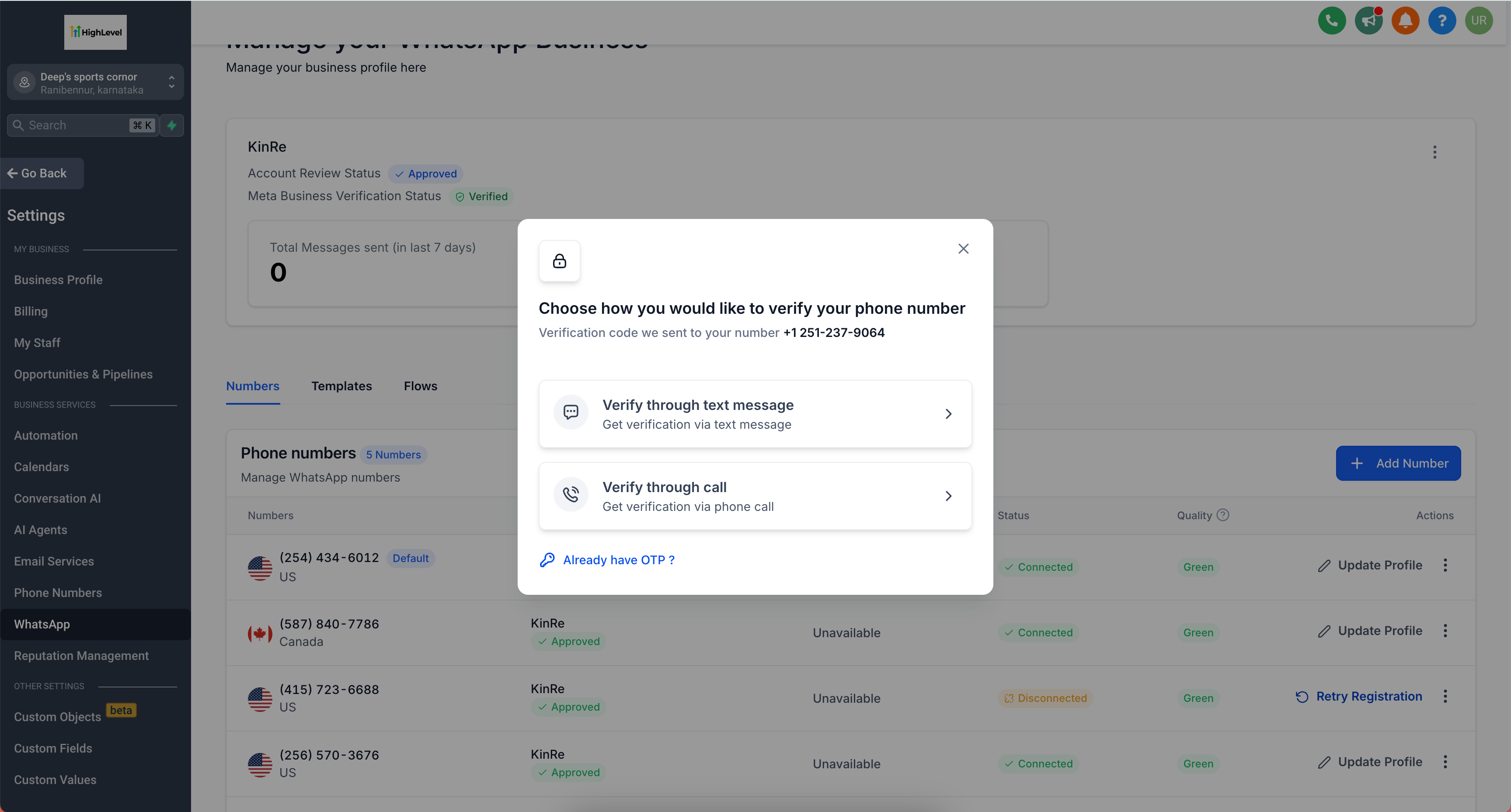Switch to the Numbers tab

(x=253, y=386)
